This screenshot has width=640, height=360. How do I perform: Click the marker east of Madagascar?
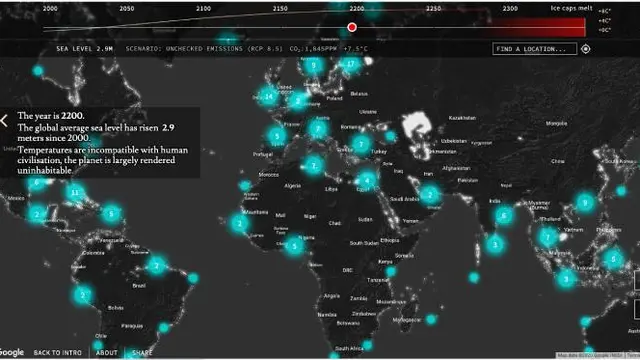431,319
